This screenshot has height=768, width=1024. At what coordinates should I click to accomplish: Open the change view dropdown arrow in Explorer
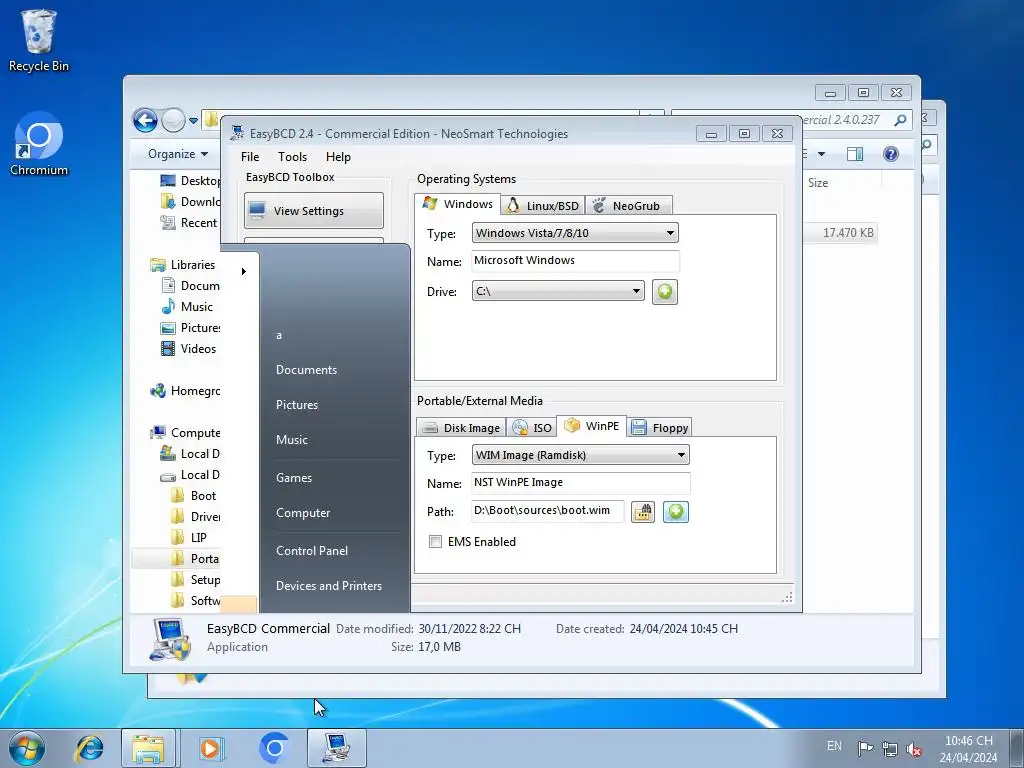(822, 154)
